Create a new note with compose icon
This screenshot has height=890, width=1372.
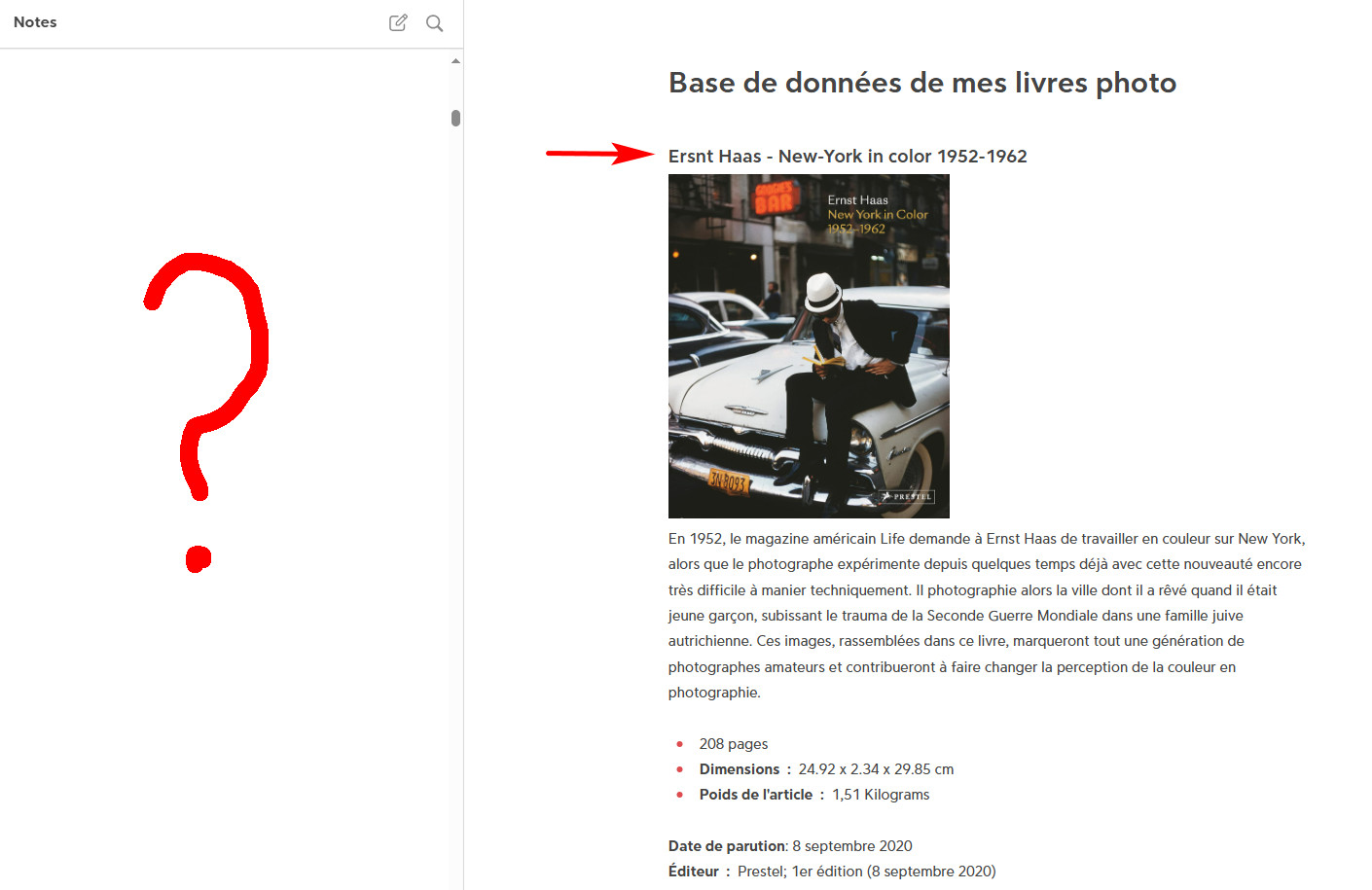point(398,22)
